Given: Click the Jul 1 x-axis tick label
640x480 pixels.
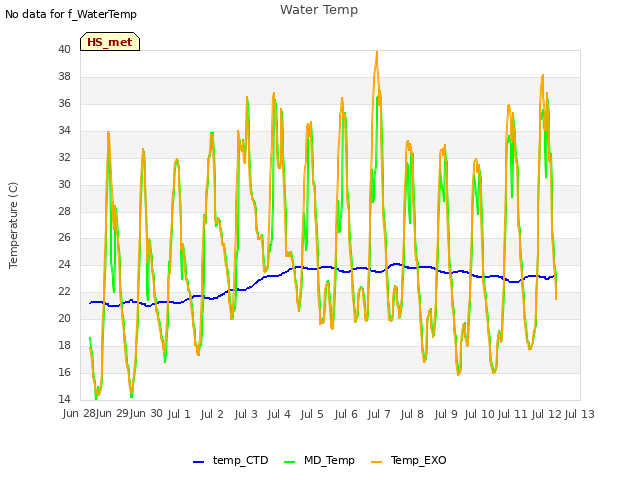Looking at the screenshot, I should pos(179,414).
